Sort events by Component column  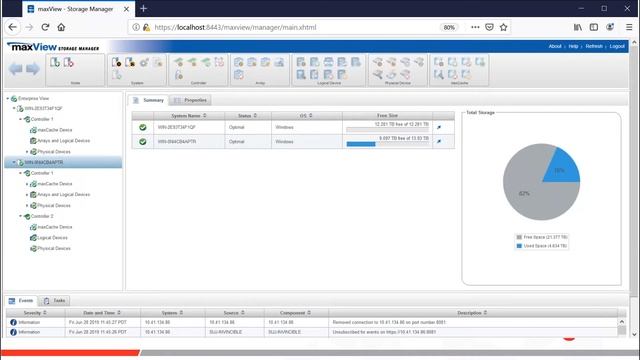pyautogui.click(x=296, y=313)
